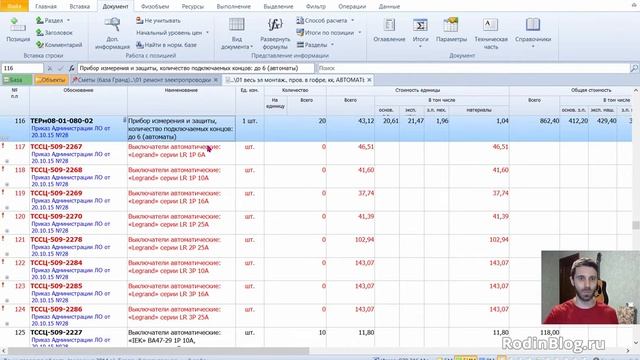This screenshot has width=640, height=360.
Task: Click the Поиск search field
Action: tap(473, 68)
